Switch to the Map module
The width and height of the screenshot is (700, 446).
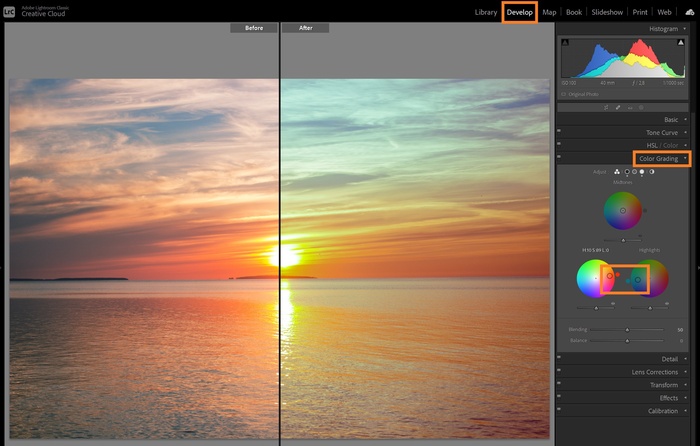pos(549,13)
